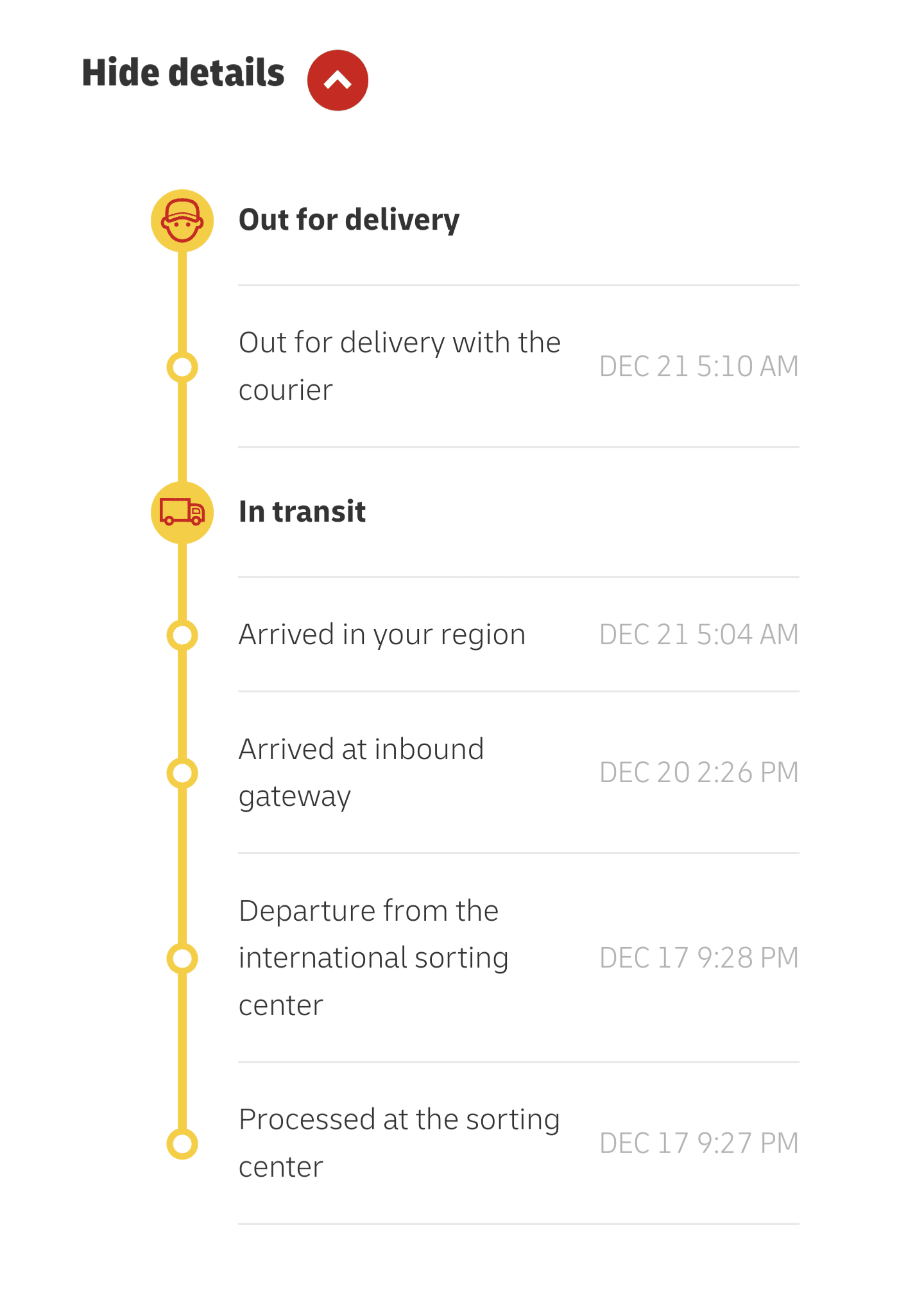Click timeline dot for international sorting departure
The height and width of the screenshot is (1291, 924).
[182, 959]
